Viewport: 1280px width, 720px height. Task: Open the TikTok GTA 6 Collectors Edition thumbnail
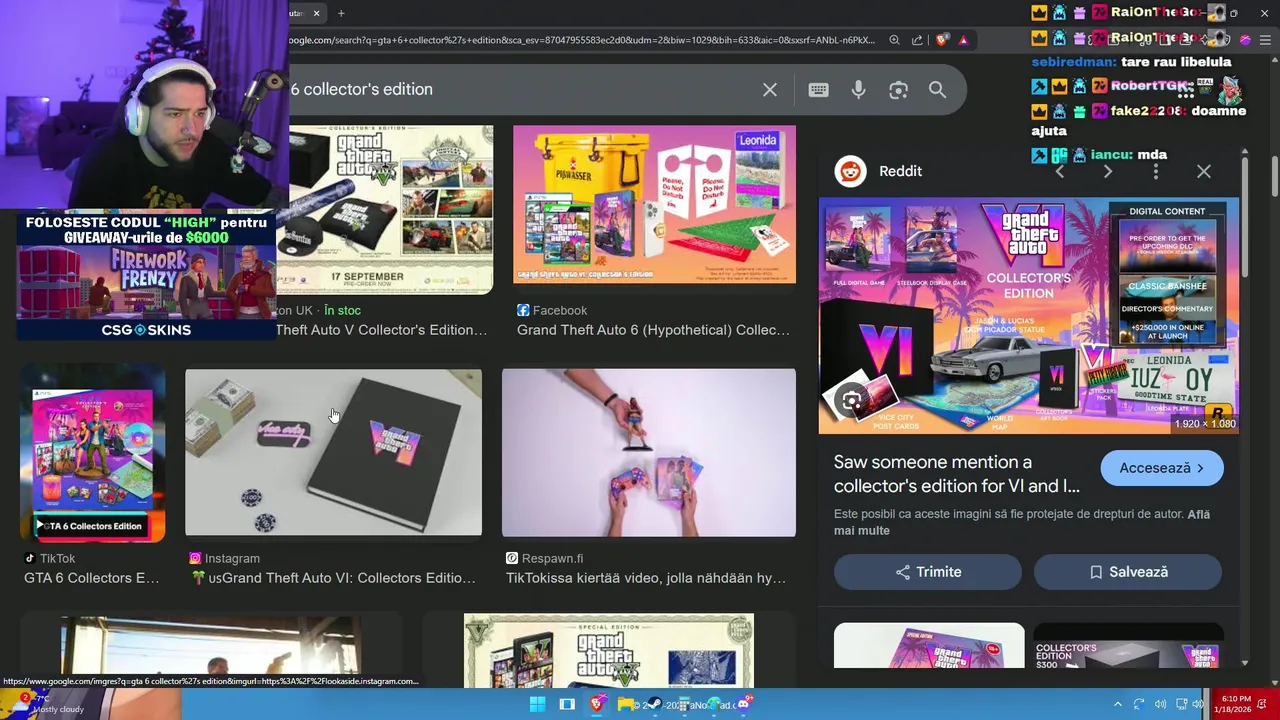[93, 455]
